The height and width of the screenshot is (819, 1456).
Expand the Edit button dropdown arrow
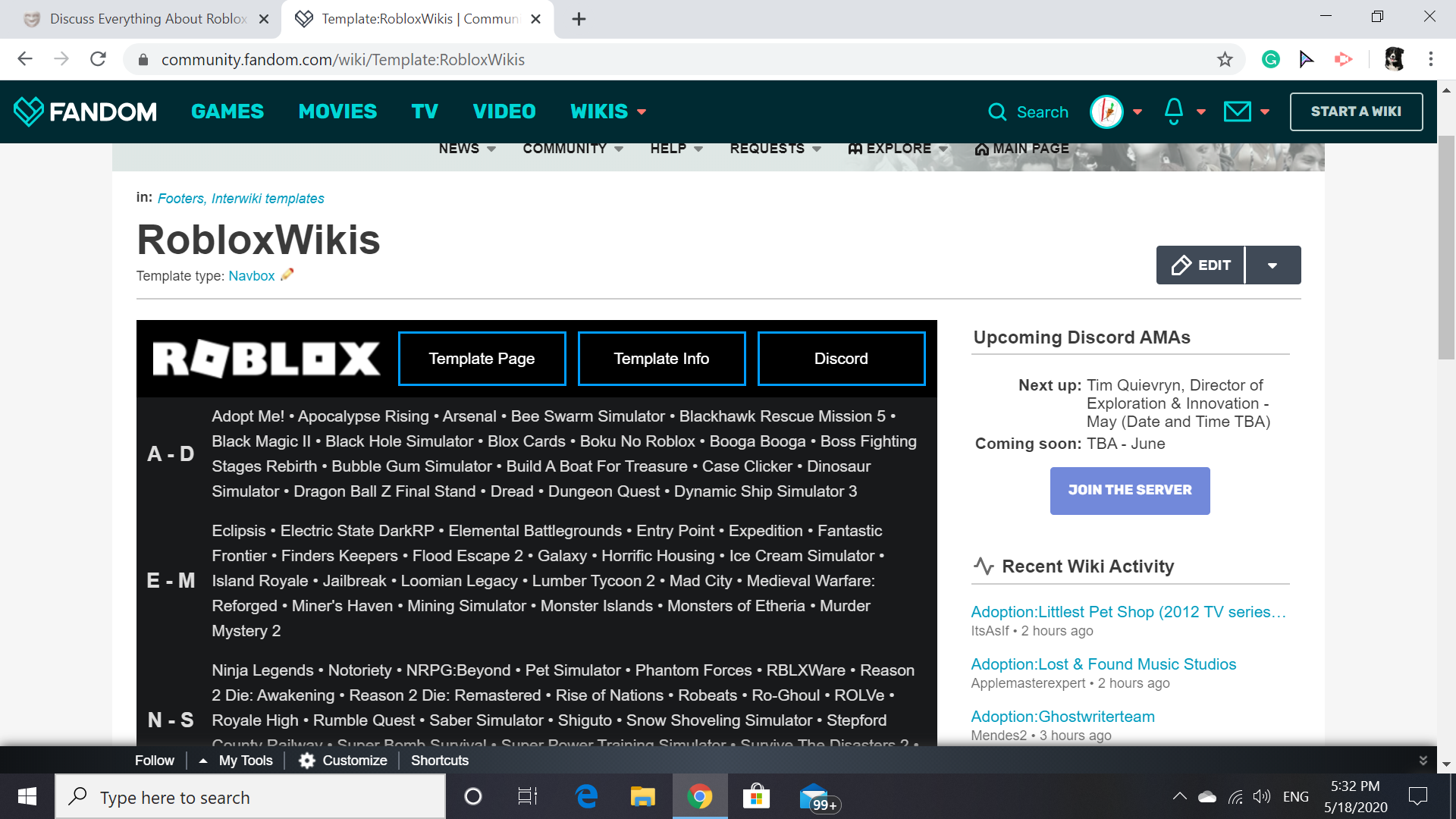click(1272, 265)
